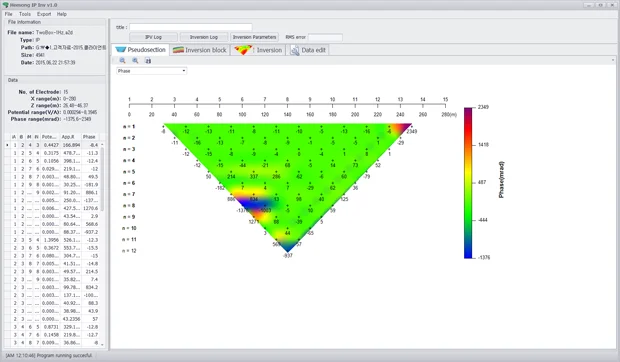Click the zoom in magnifier icon

point(123,60)
